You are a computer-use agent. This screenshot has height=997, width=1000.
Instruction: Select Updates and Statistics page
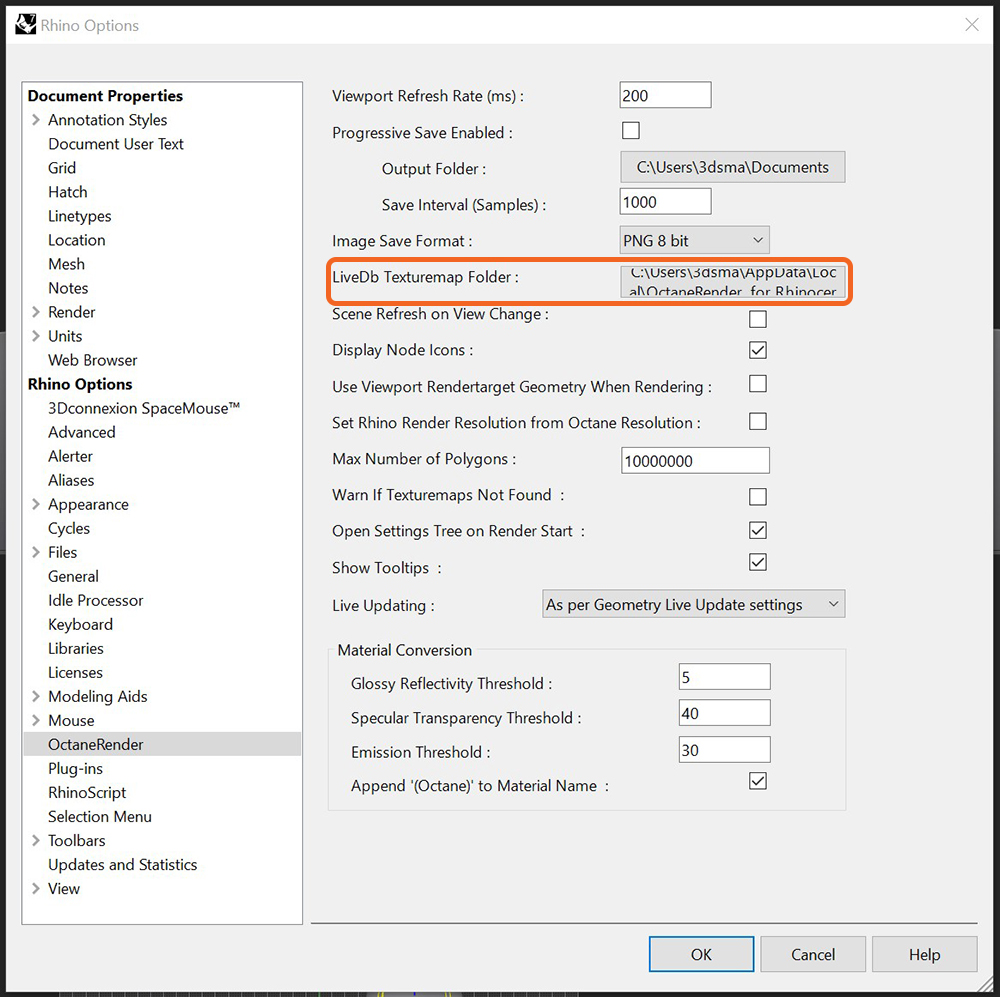tap(122, 864)
